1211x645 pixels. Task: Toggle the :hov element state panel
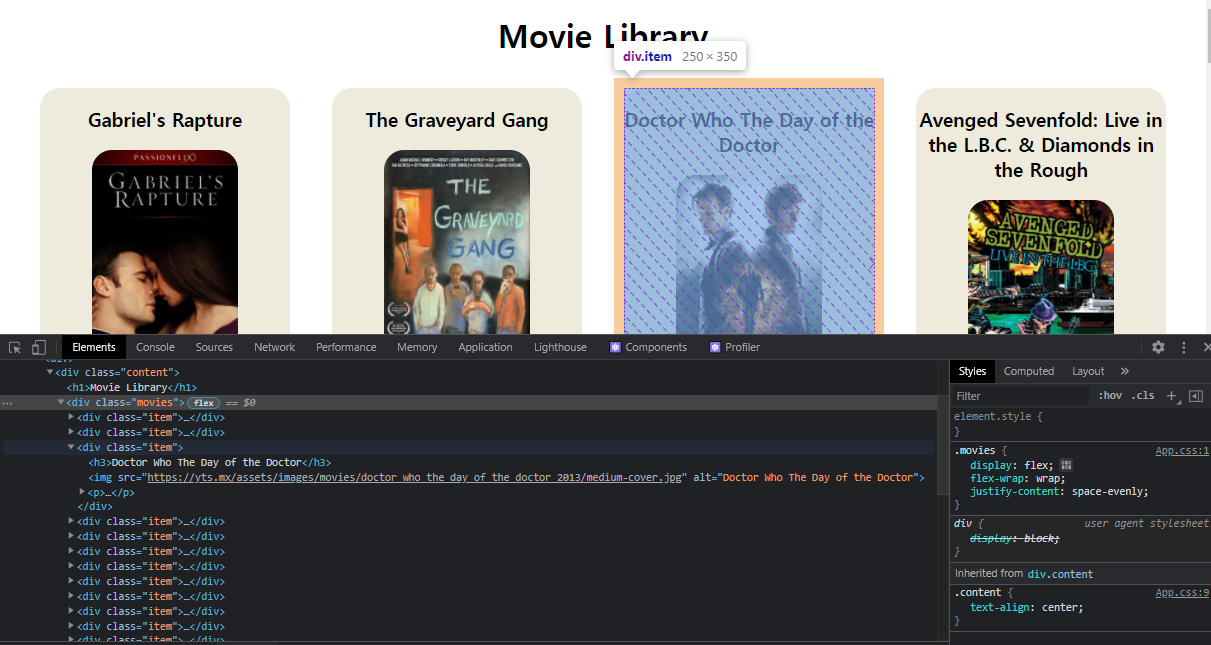click(x=1110, y=395)
